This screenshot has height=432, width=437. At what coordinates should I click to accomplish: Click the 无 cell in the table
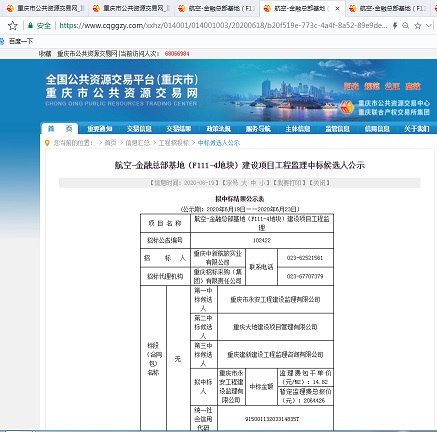coord(178,359)
